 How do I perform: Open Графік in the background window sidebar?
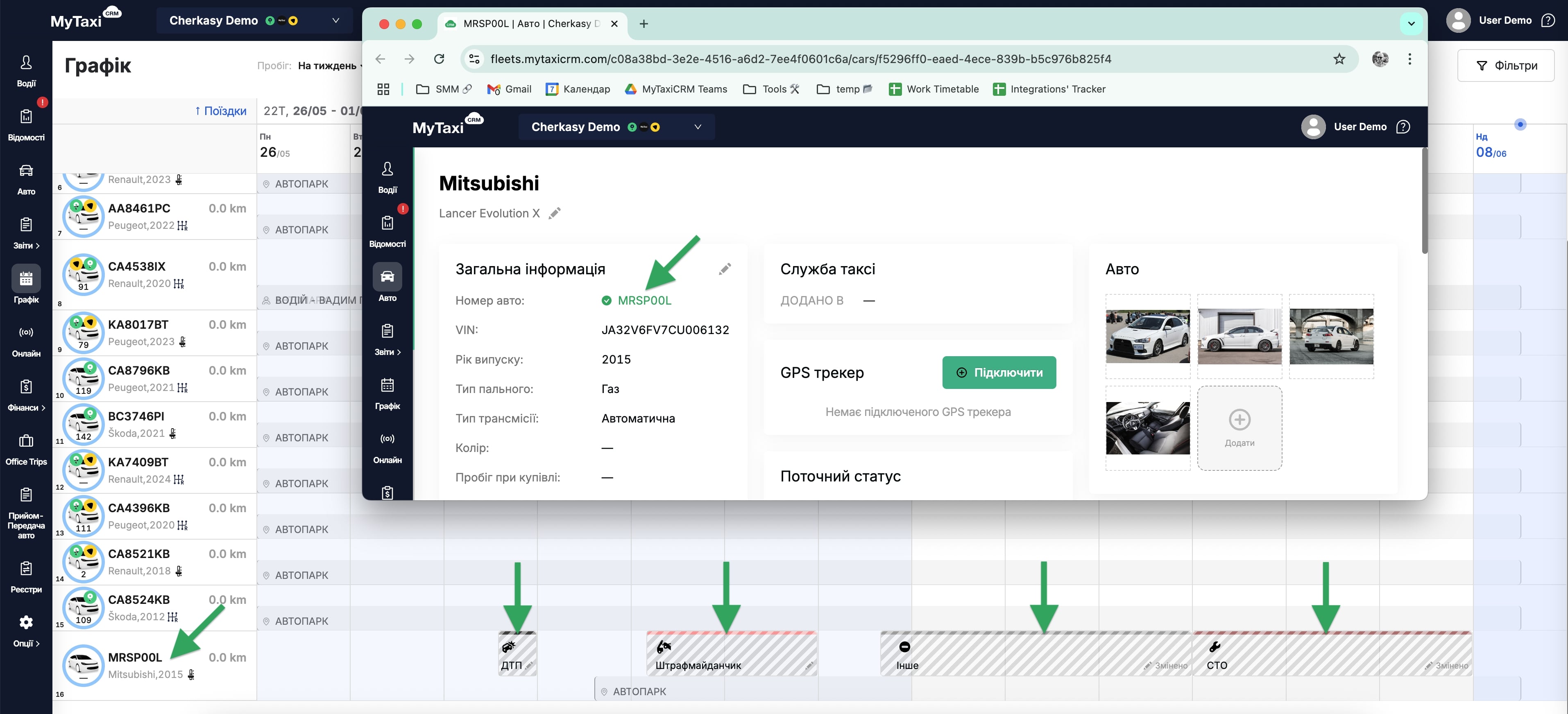click(x=25, y=285)
